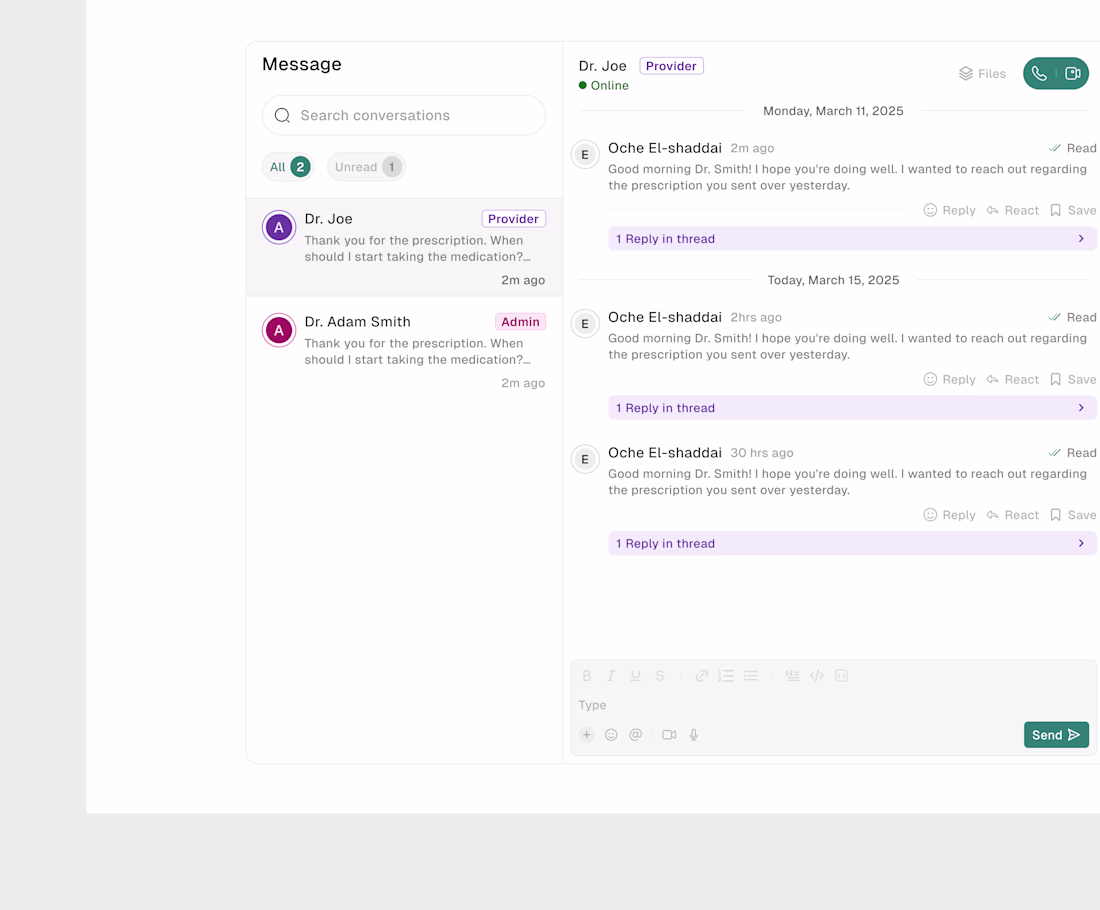React to the 2hrs ago message

(x=1012, y=380)
